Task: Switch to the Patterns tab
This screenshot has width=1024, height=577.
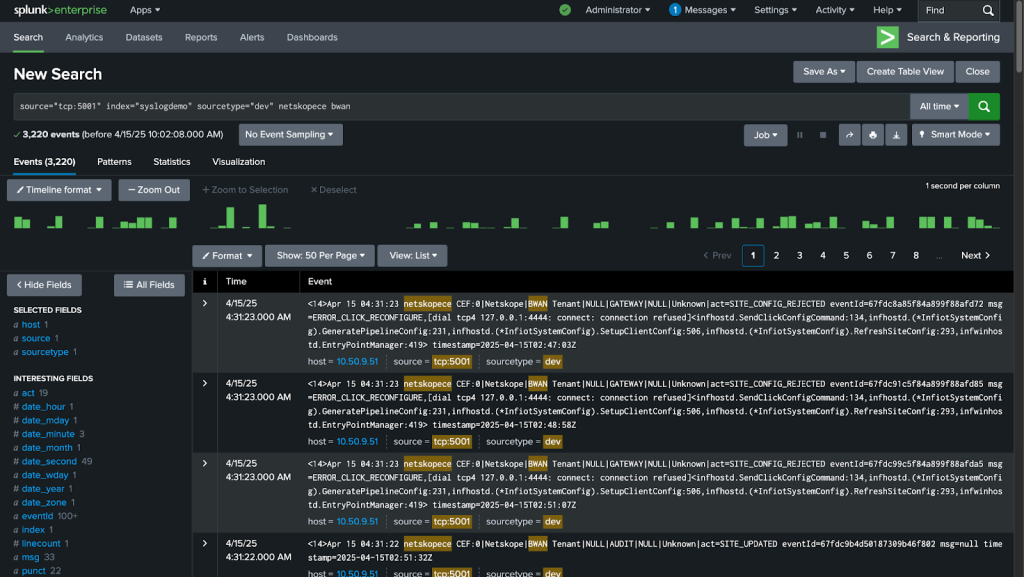Action: point(114,162)
